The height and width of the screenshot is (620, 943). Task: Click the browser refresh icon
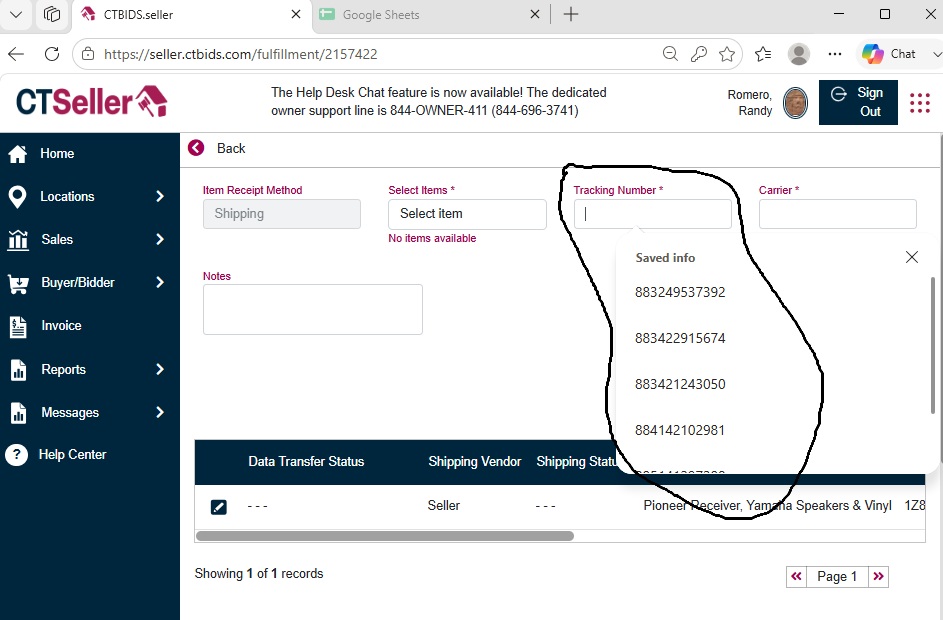(52, 54)
